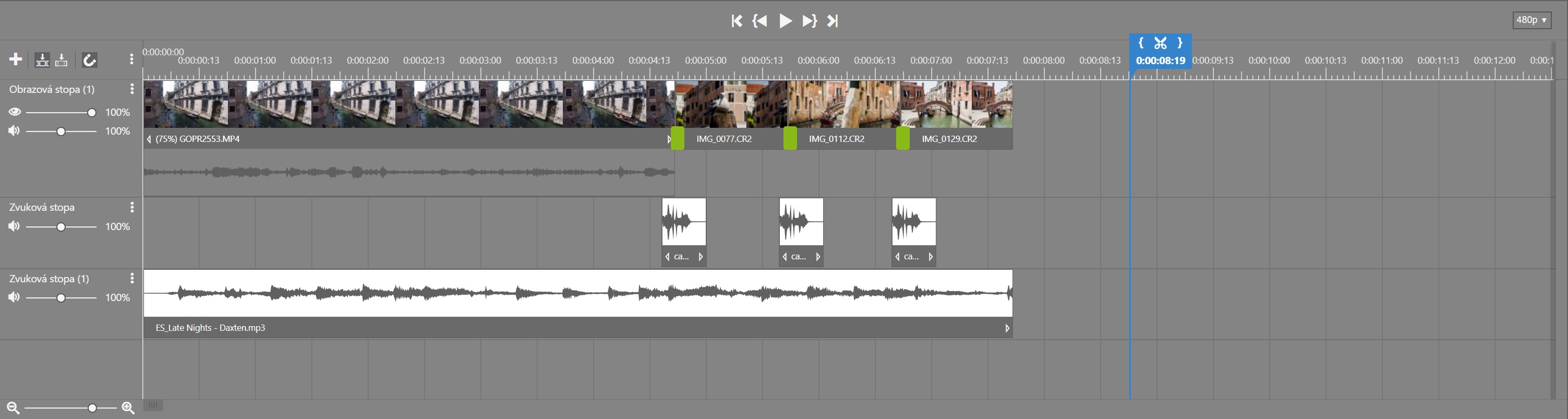Toggle visibility of Obrazová stopa (1)
Screen dimensions: 1568x419
(15, 112)
